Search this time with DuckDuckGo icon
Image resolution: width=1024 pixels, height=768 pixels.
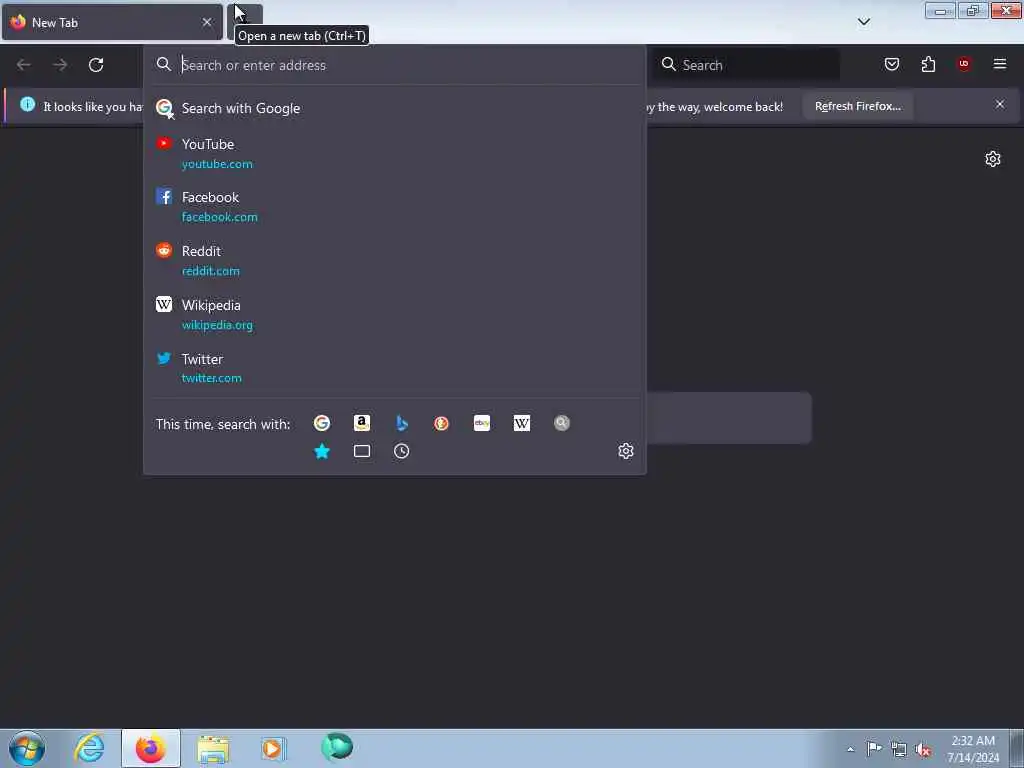(x=441, y=423)
